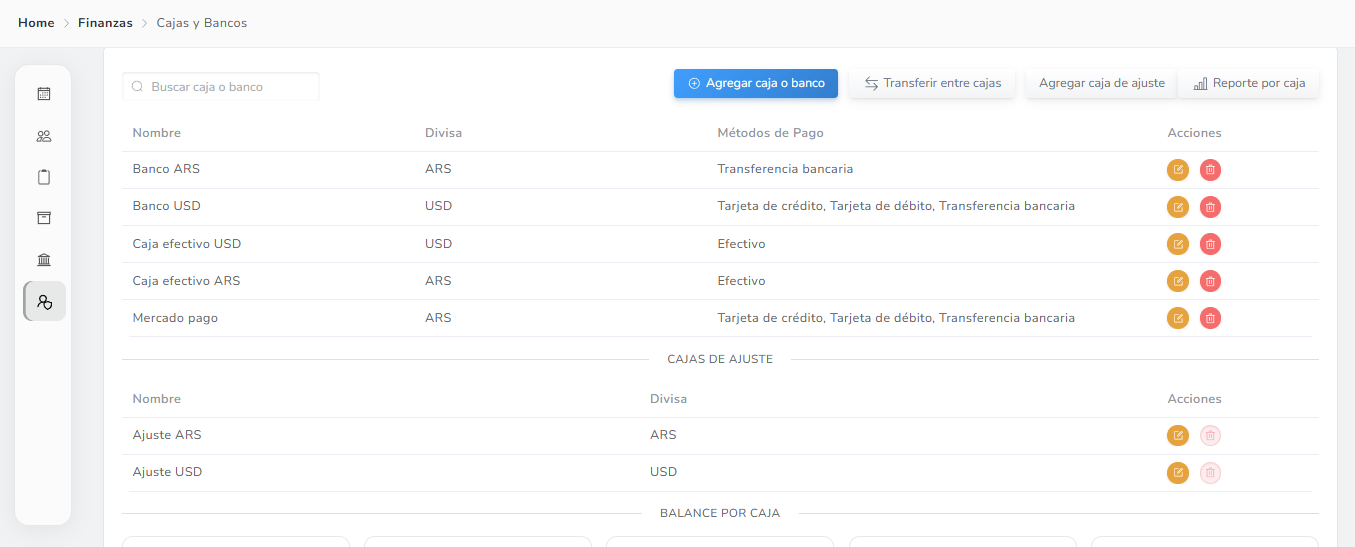1355x547 pixels.
Task: Select the Caja efectivo USD name
Action: 187,243
